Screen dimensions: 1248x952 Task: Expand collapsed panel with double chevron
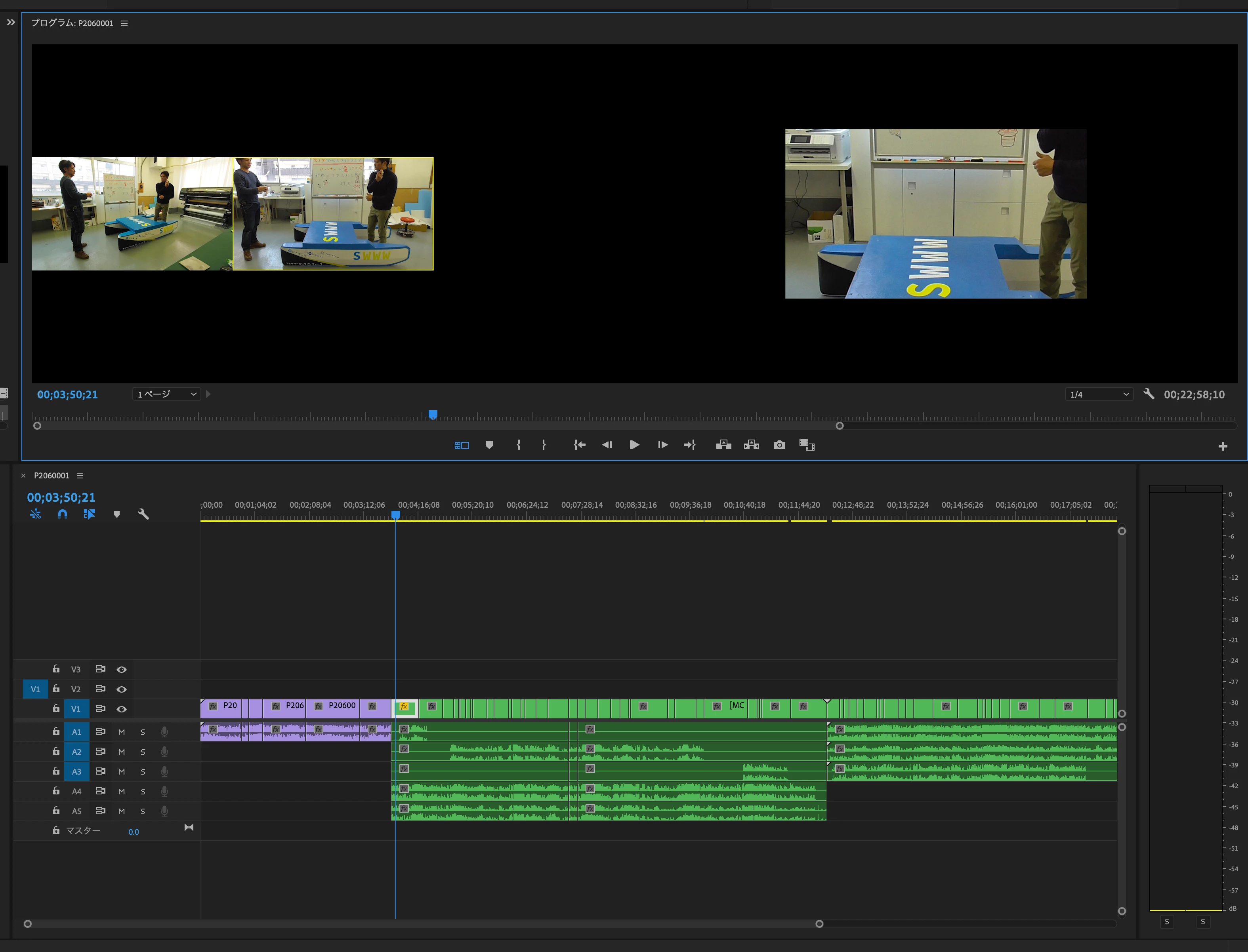(x=11, y=23)
